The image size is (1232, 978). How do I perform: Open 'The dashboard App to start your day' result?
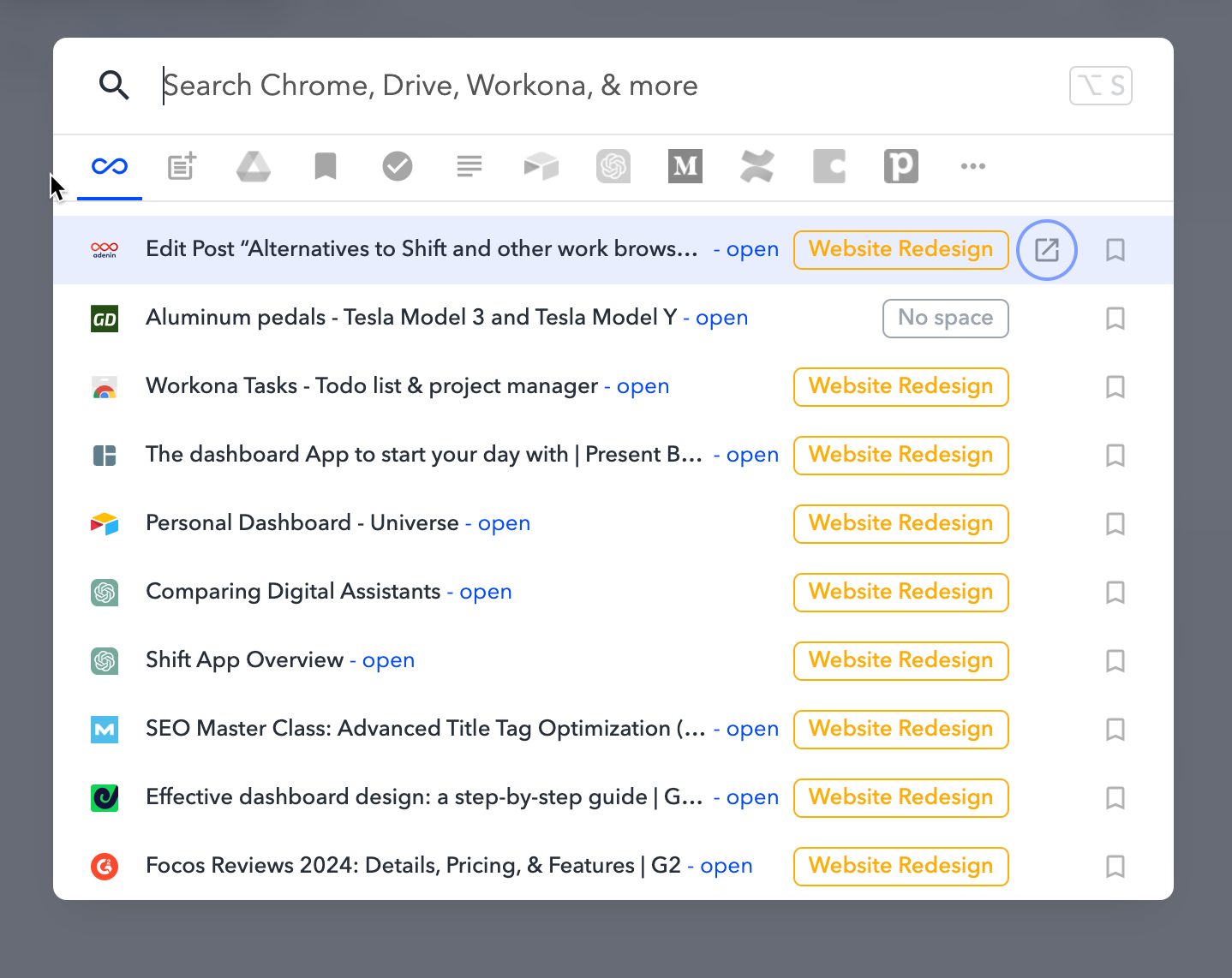(424, 455)
